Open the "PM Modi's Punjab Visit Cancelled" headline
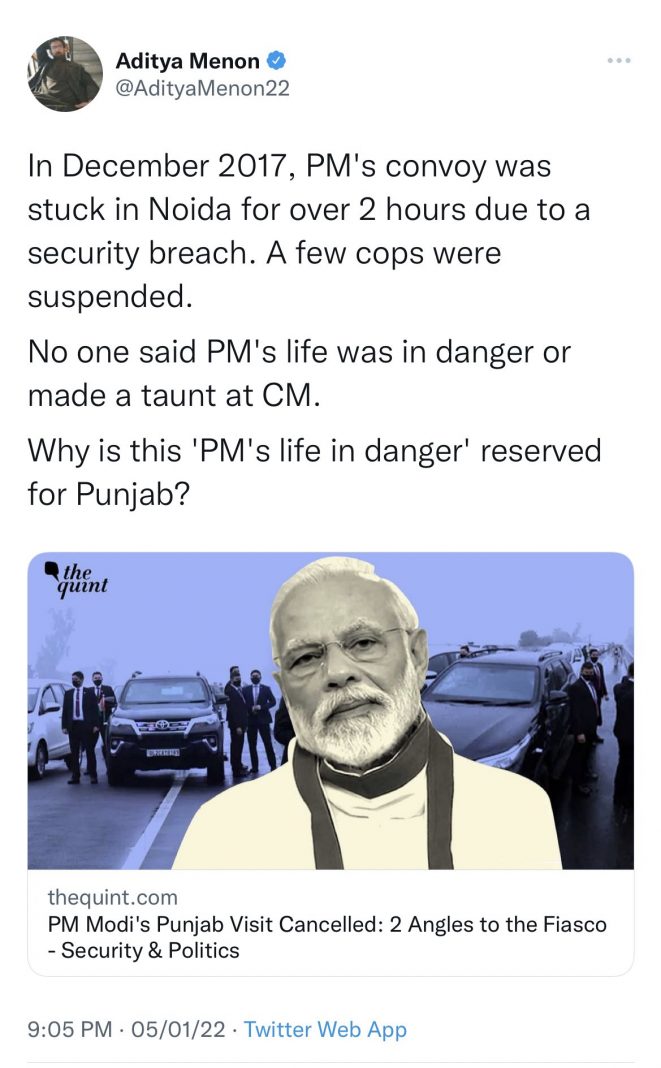The width and height of the screenshot is (661, 1068). [327, 924]
